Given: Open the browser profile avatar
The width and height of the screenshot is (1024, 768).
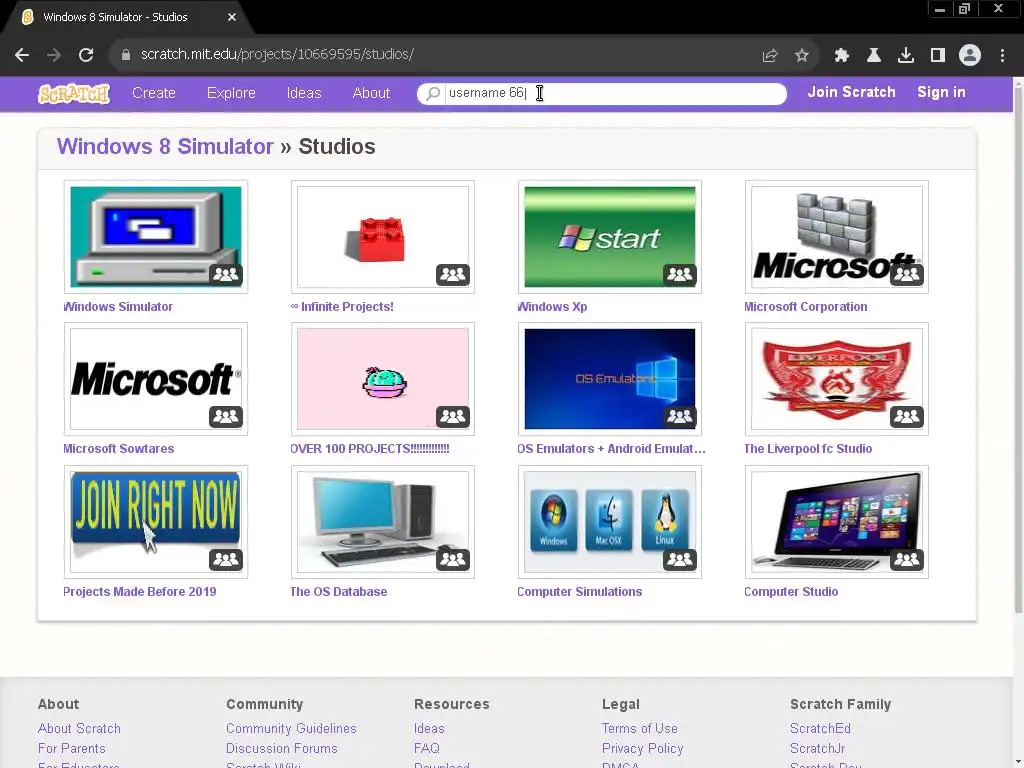Looking at the screenshot, I should coord(970,55).
